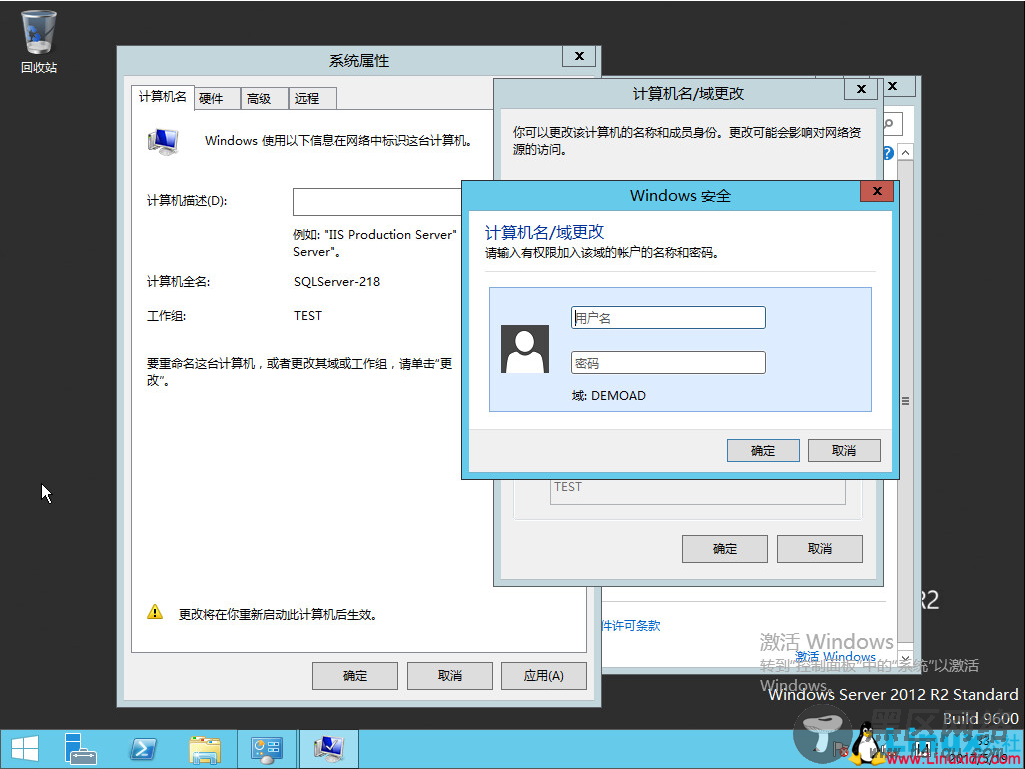
Task: Open the blue help icon in the System window
Action: tap(888, 153)
